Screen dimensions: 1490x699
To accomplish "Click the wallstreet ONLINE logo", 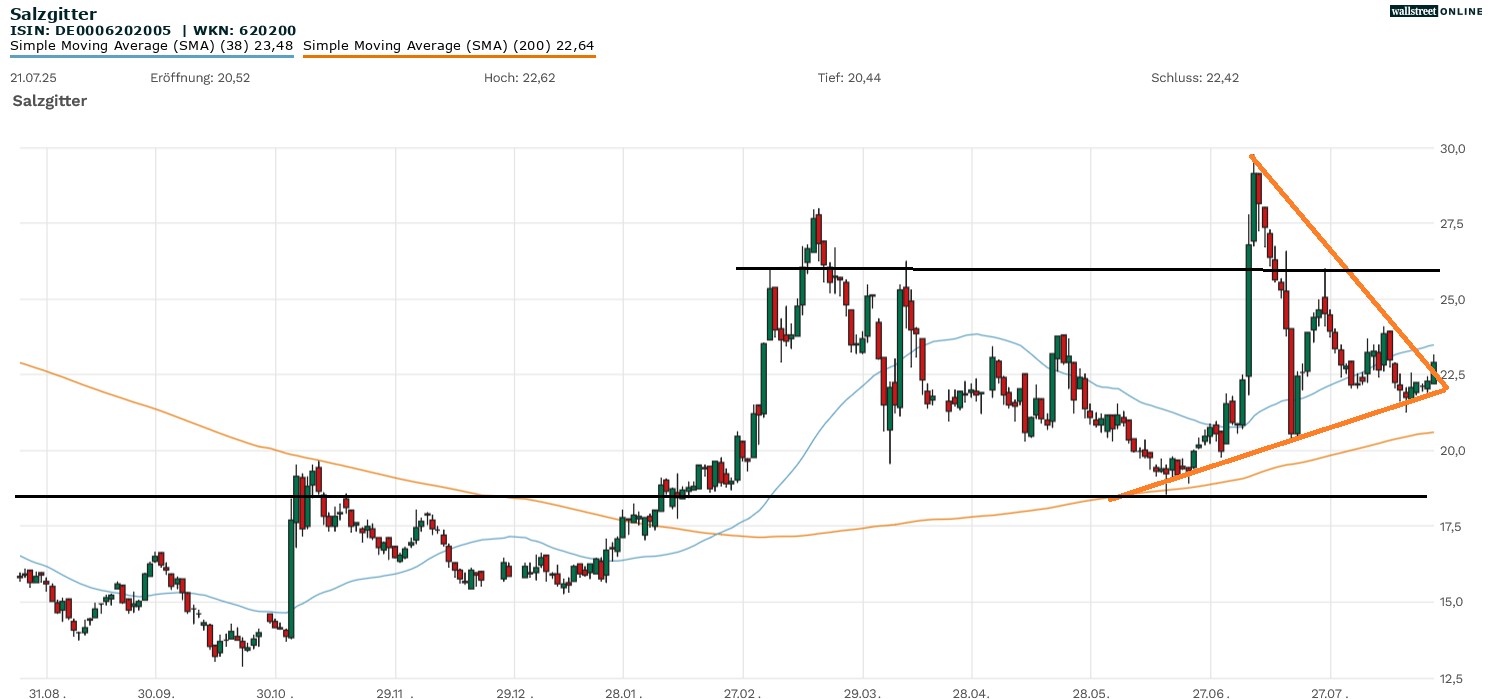I will tap(1436, 11).
